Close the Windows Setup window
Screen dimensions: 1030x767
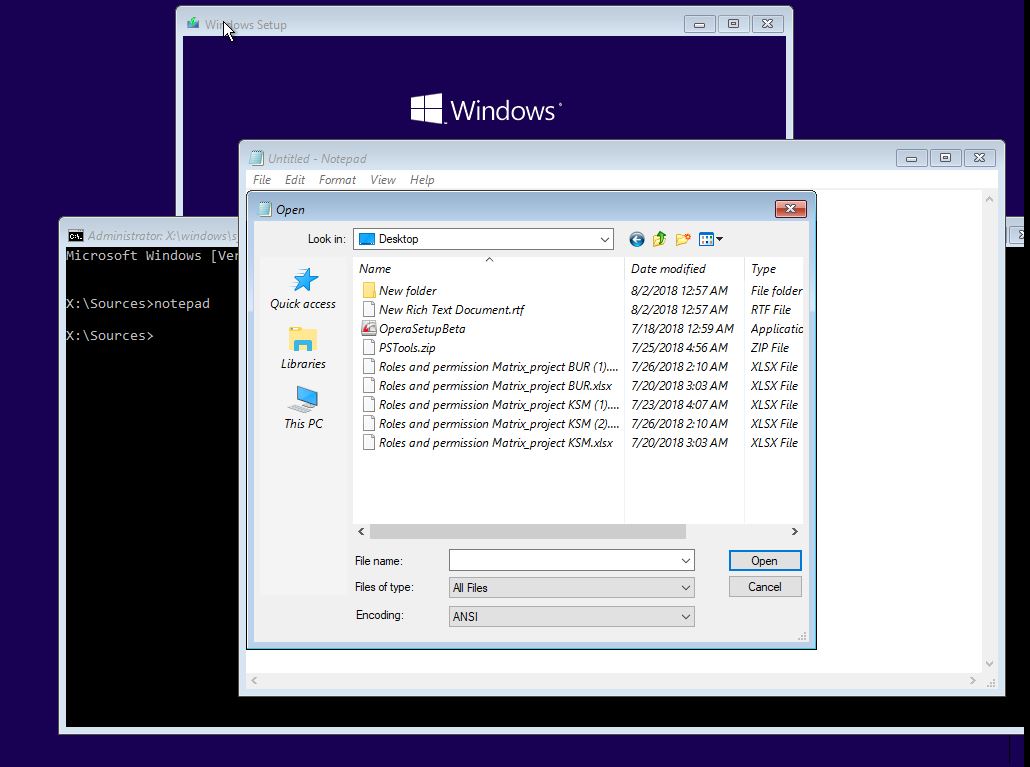[x=767, y=24]
